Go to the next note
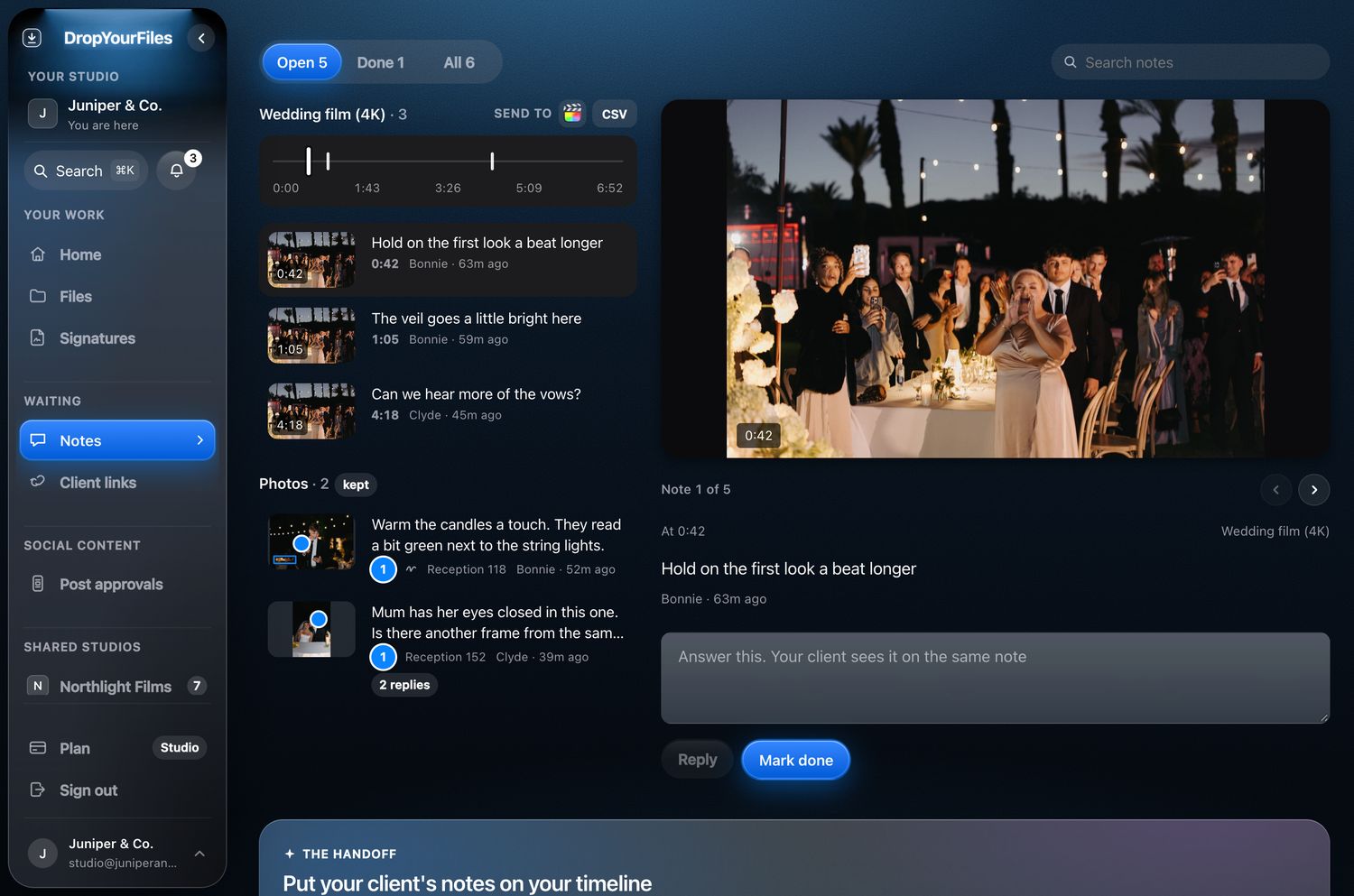Viewport: 1354px width, 896px height. (1314, 489)
